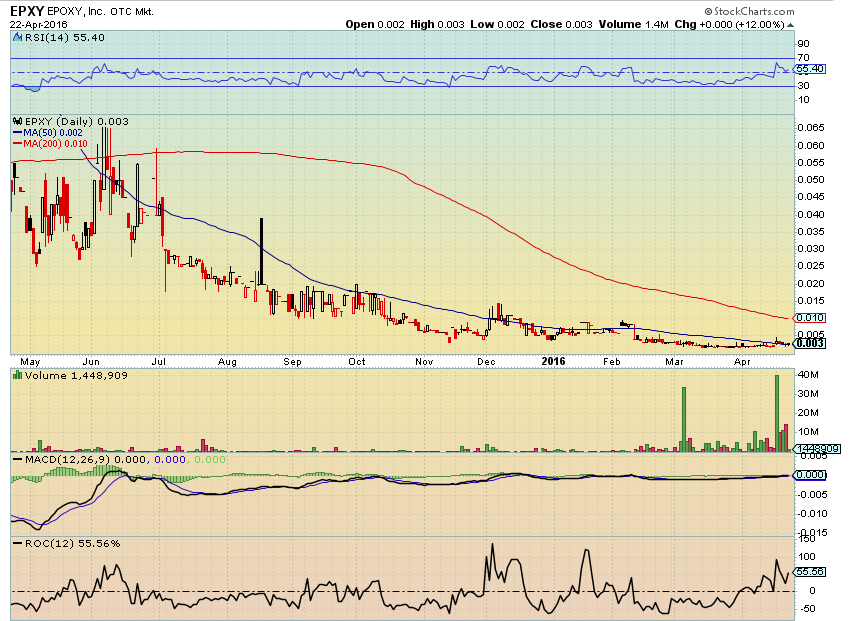Click the 1448909 volume axis tag

[817, 449]
